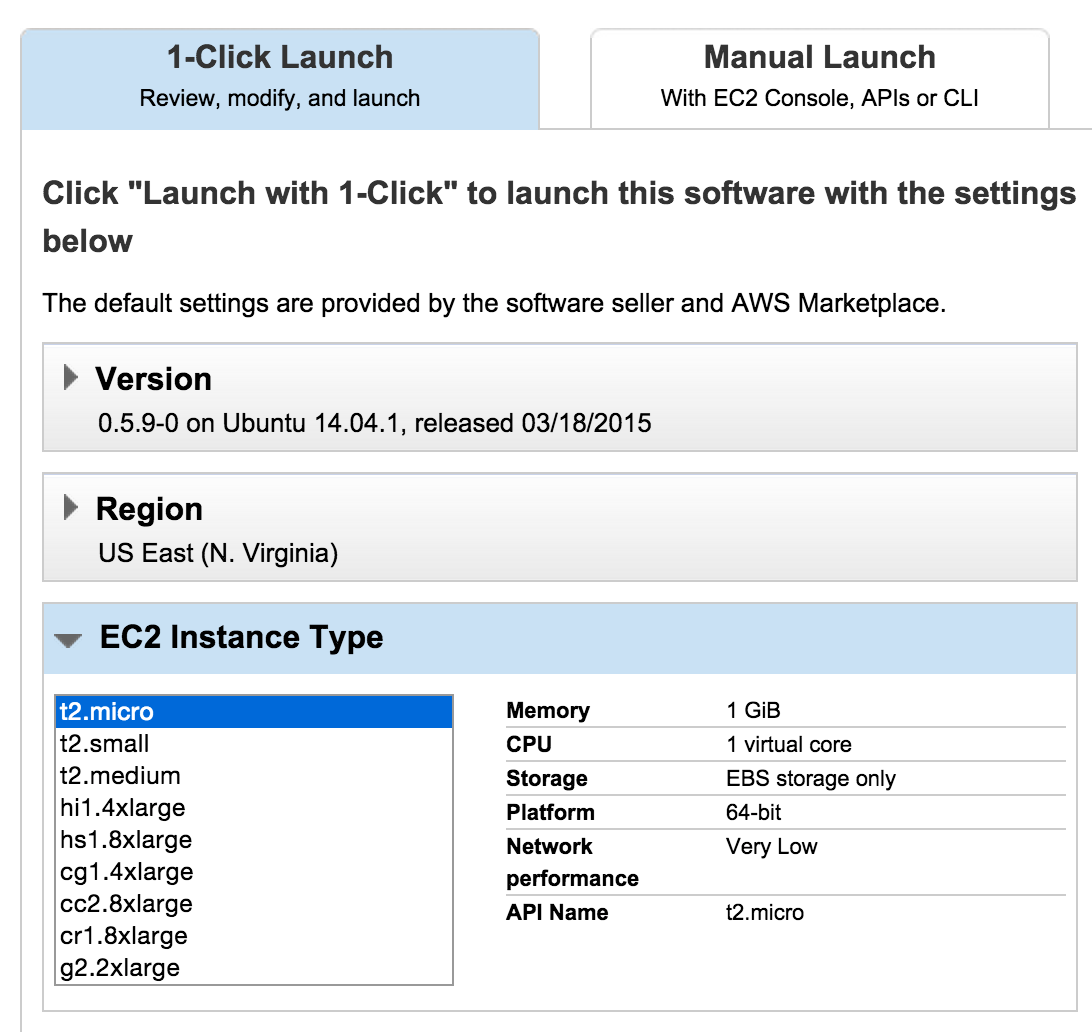Click the API Name t2.micro value
This screenshot has height=1032, width=1092.
[765, 912]
